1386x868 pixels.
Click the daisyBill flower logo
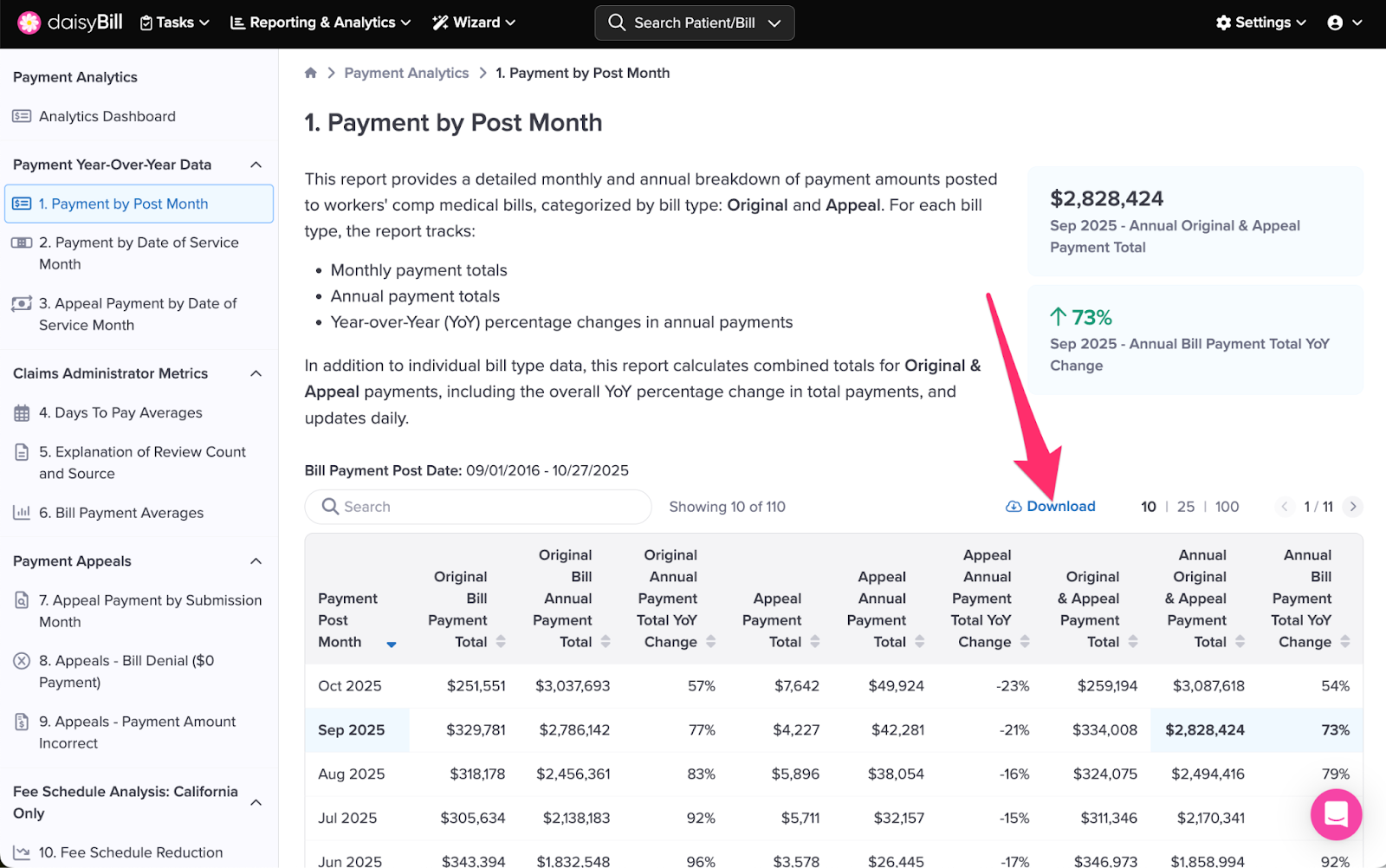[29, 23]
